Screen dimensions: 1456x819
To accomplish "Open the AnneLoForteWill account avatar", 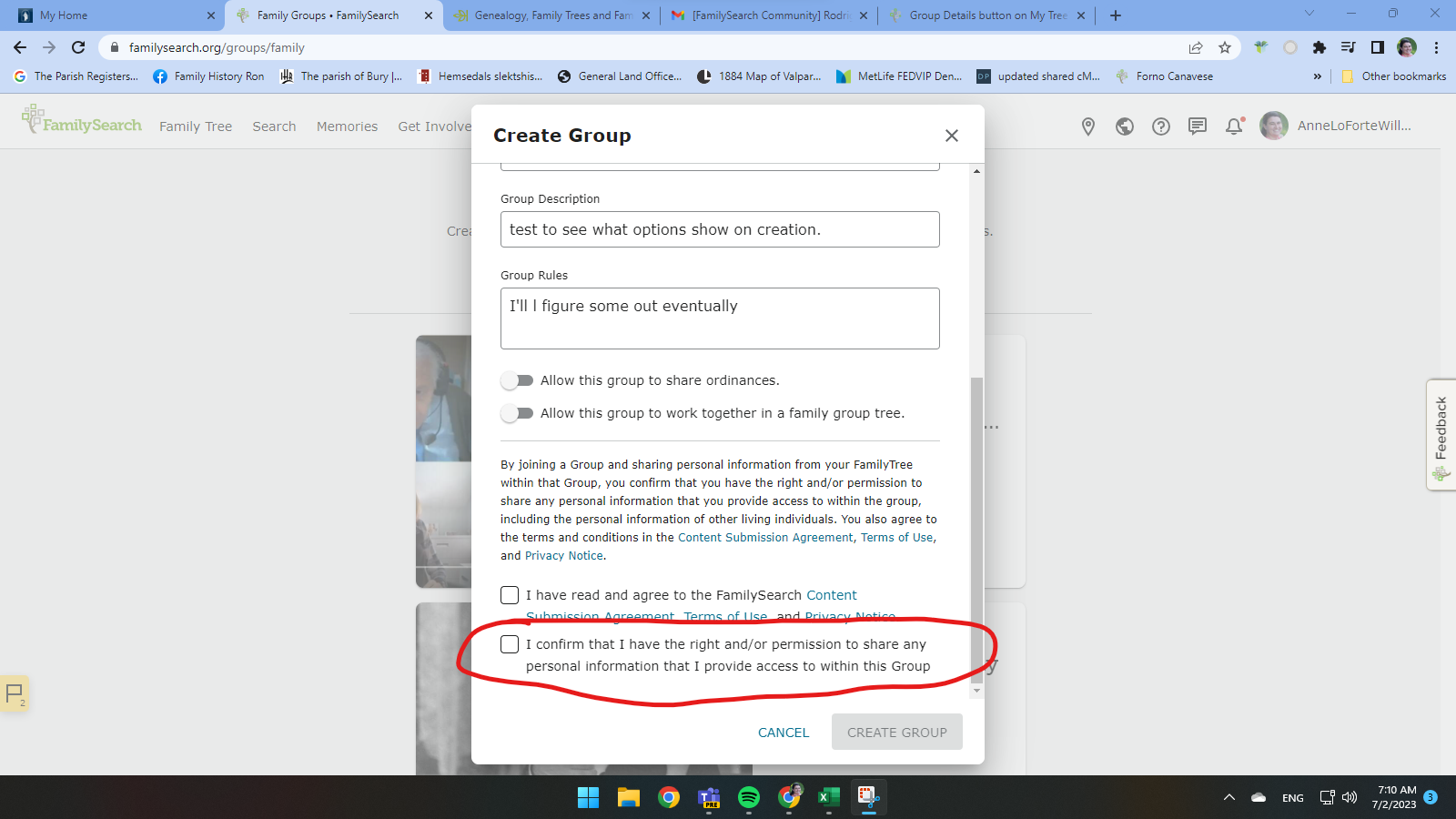I will click(1274, 126).
